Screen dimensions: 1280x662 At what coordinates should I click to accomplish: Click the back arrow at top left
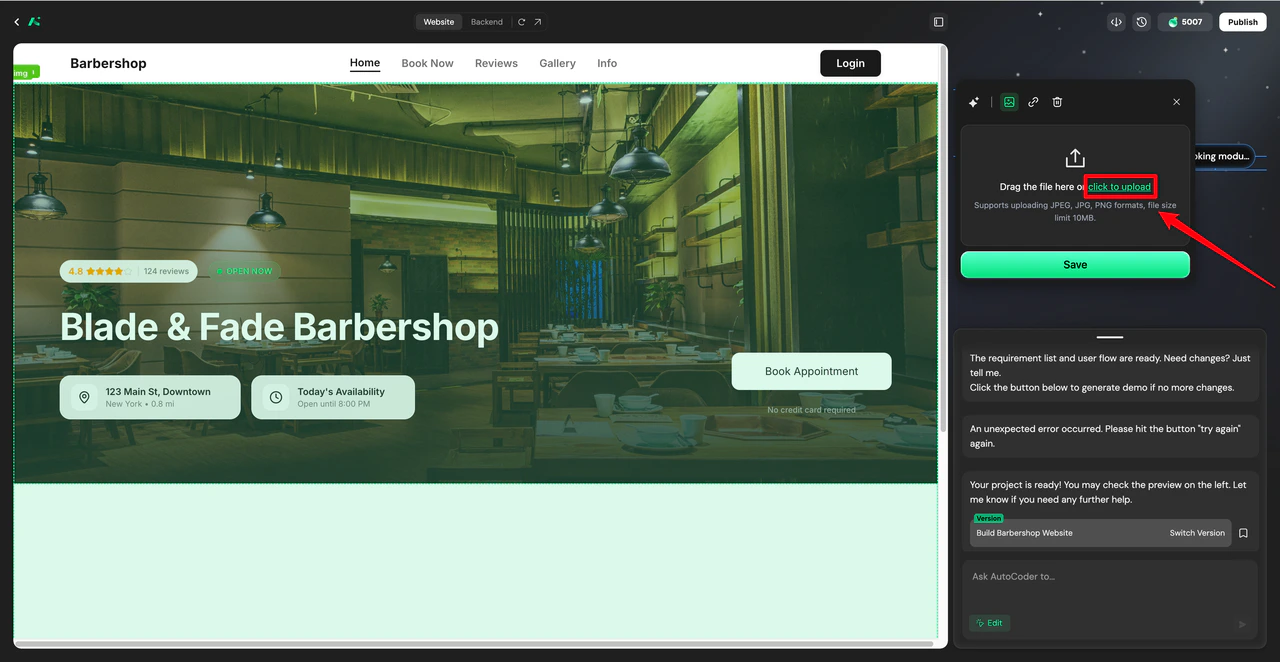(16, 22)
